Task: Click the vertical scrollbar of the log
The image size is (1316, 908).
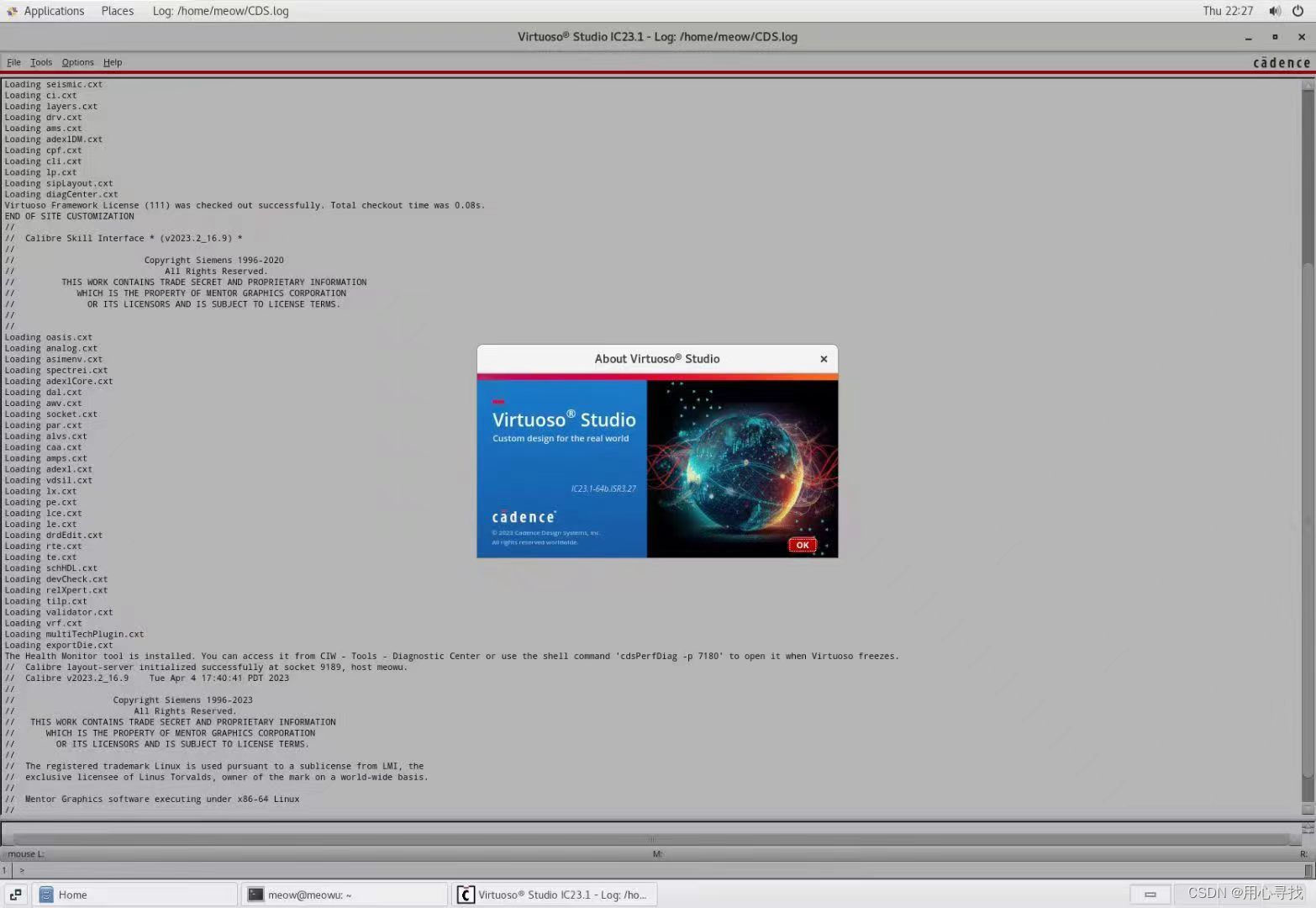Action: [1308, 446]
